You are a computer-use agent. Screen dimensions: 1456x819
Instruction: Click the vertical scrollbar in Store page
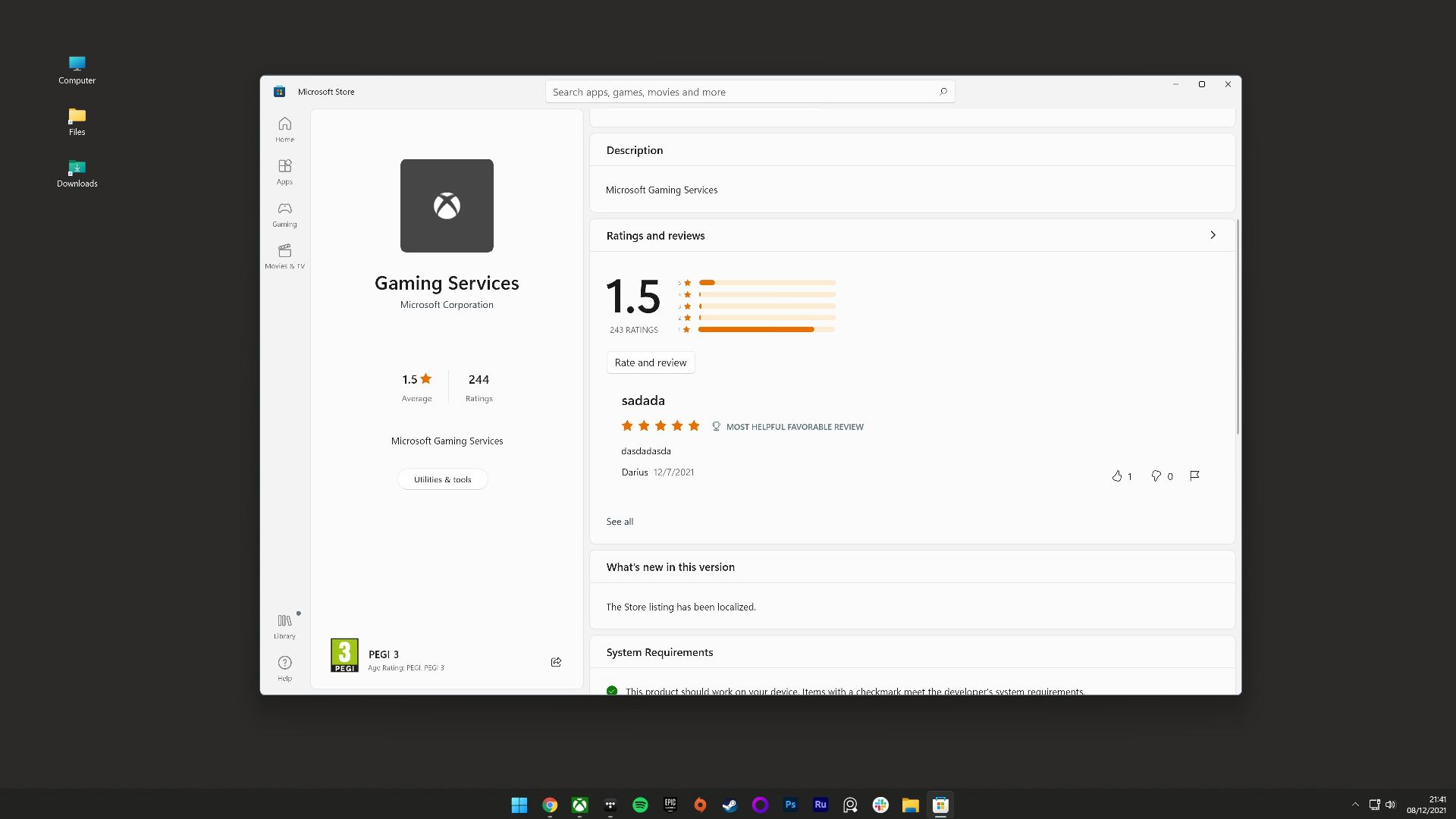[1238, 327]
